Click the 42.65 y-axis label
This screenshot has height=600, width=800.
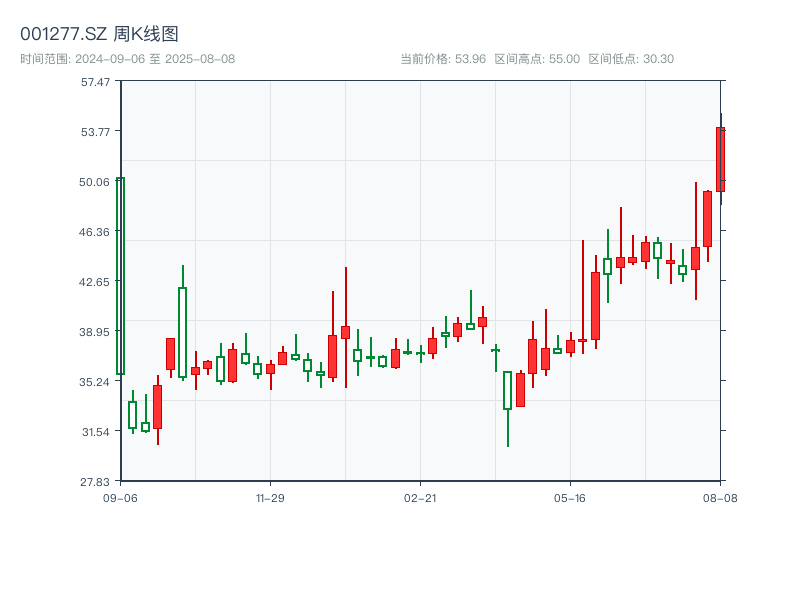96,282
